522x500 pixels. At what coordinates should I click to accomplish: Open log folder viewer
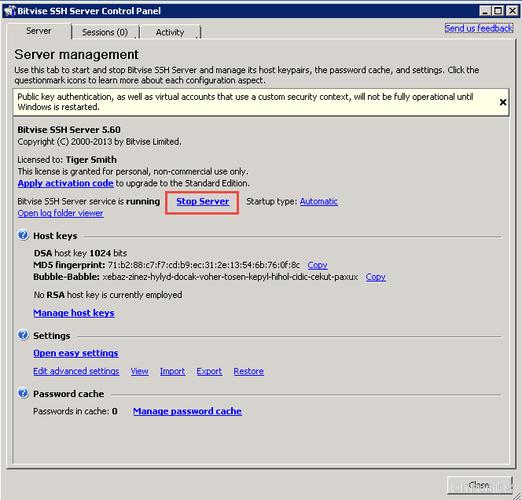60,213
